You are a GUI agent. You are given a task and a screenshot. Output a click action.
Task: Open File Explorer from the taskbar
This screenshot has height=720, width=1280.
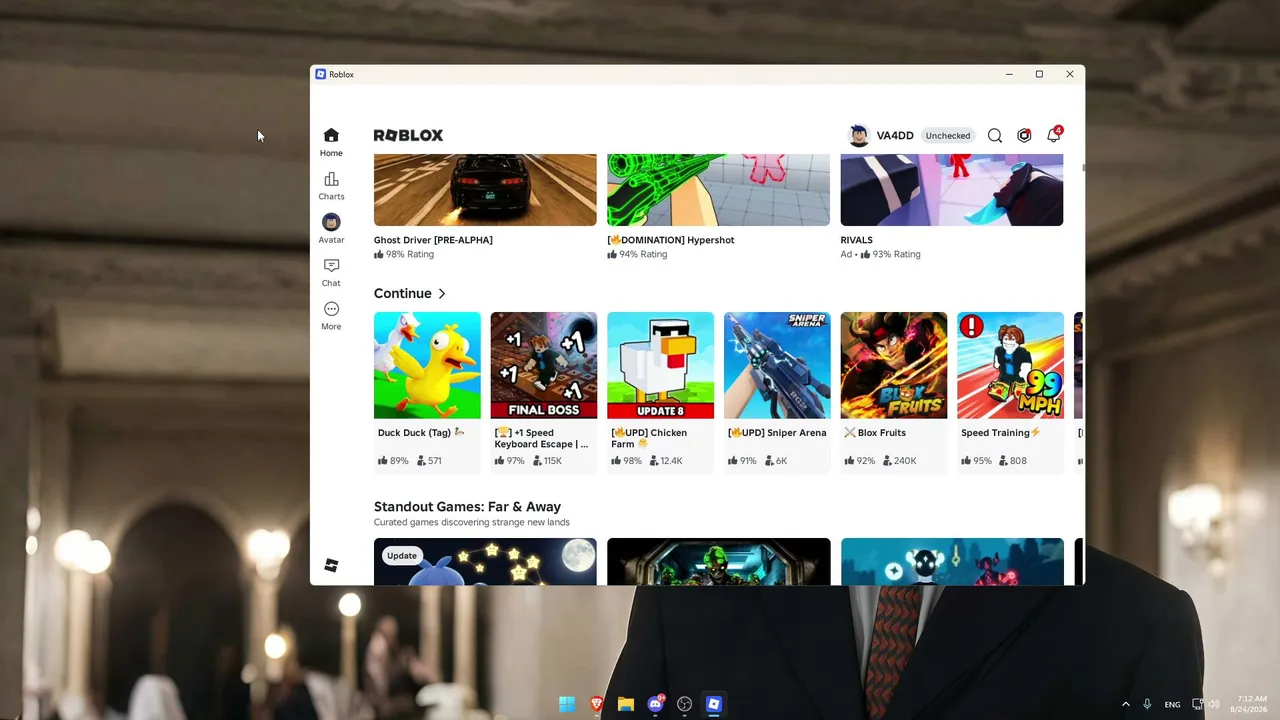626,704
